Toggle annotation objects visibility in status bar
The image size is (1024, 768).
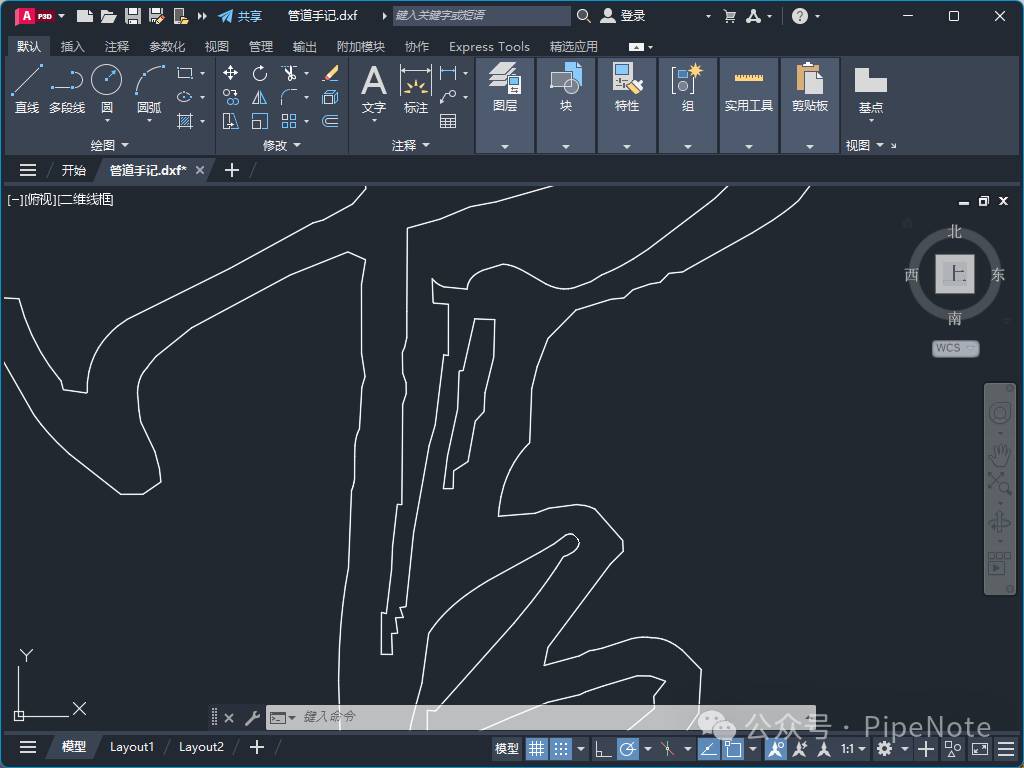[776, 748]
